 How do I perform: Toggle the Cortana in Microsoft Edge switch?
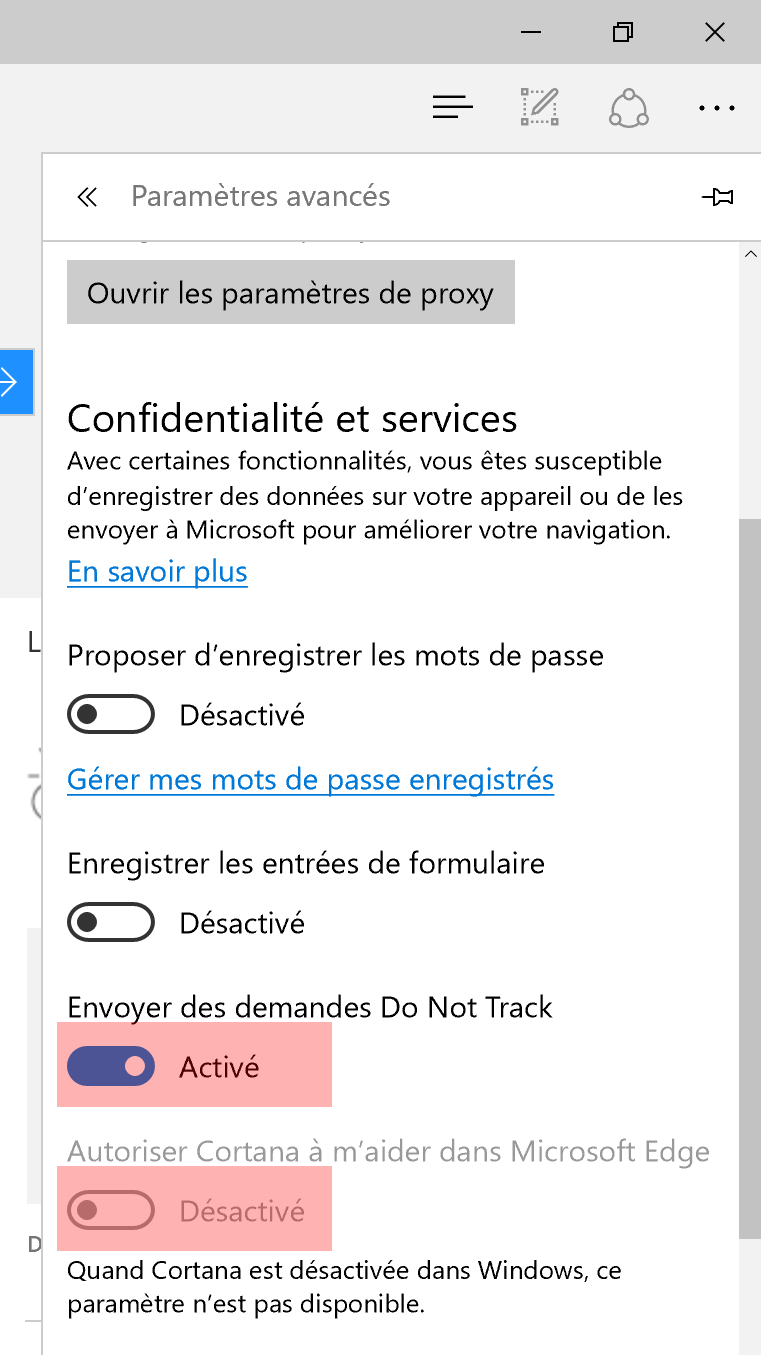coord(111,1211)
